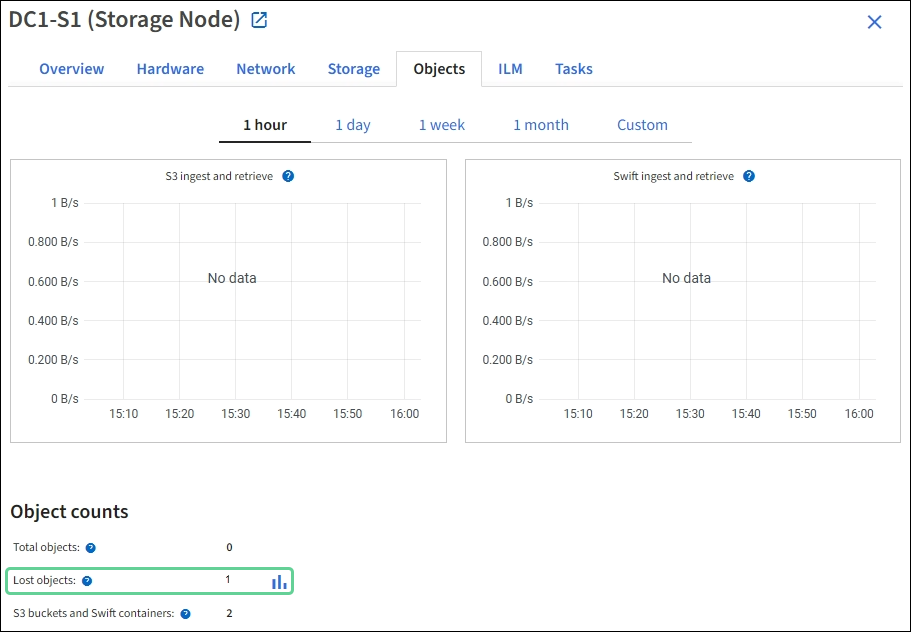This screenshot has width=911, height=632.
Task: Click help icon next to S3 buckets and Swift containers
Action: (185, 614)
